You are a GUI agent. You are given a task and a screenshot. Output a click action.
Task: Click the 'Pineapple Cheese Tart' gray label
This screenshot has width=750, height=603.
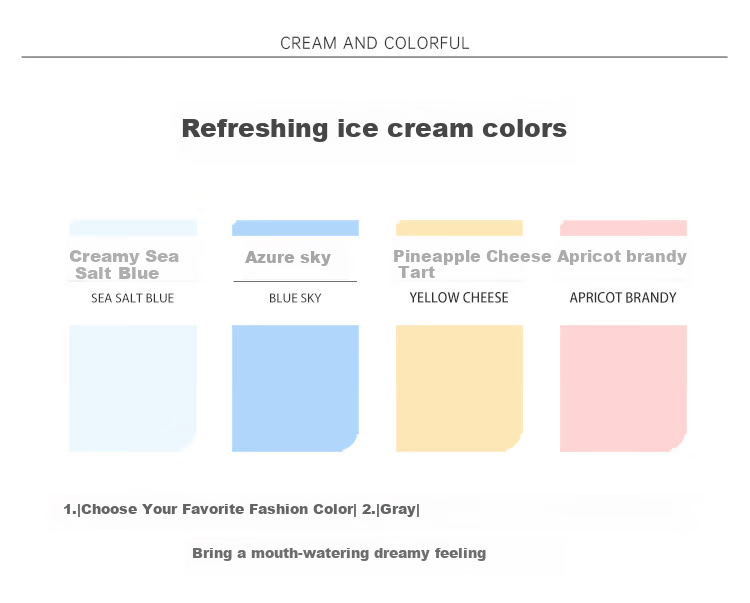[x=472, y=264]
